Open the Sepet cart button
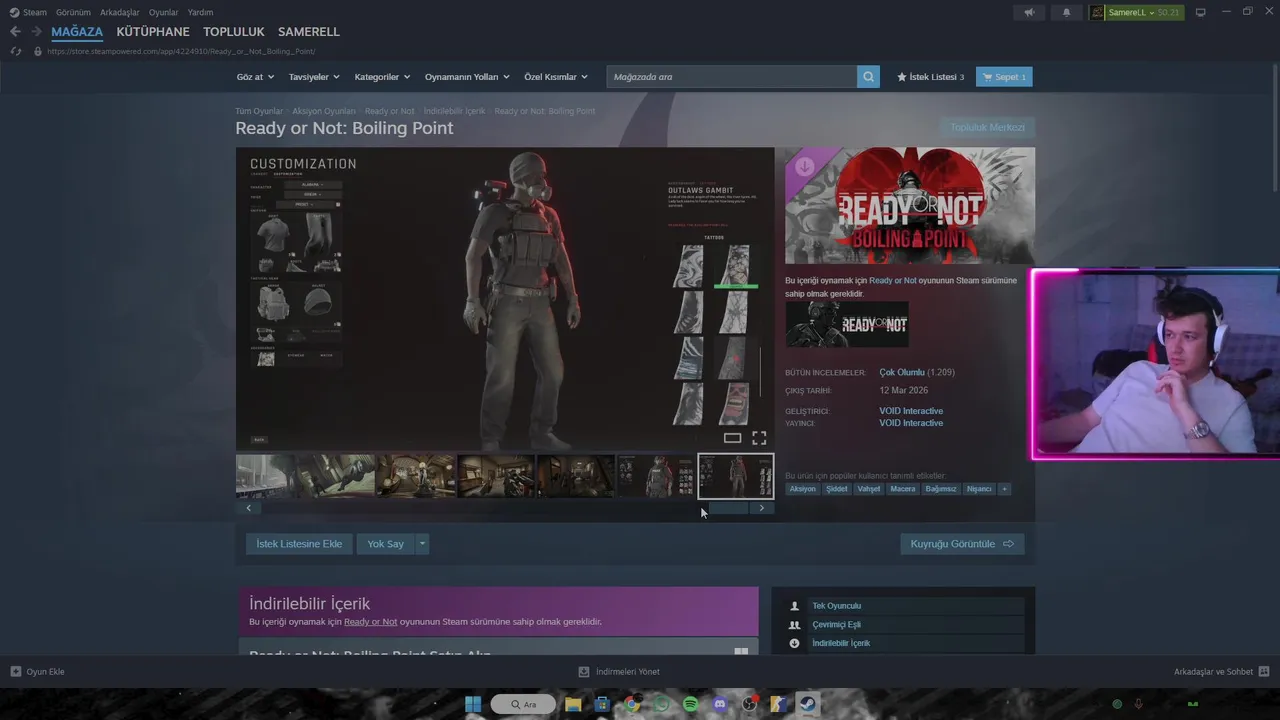Viewport: 1280px width, 720px height. coord(1004,77)
